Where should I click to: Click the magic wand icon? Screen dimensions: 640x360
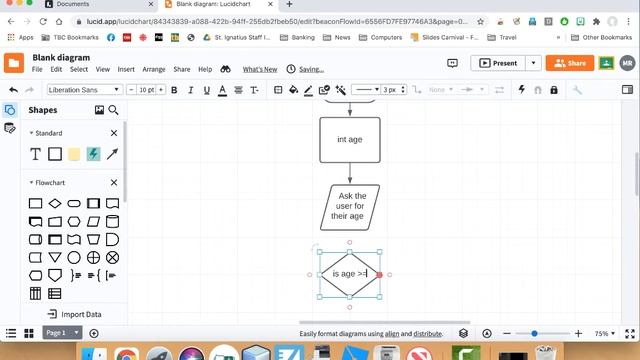click(340, 90)
